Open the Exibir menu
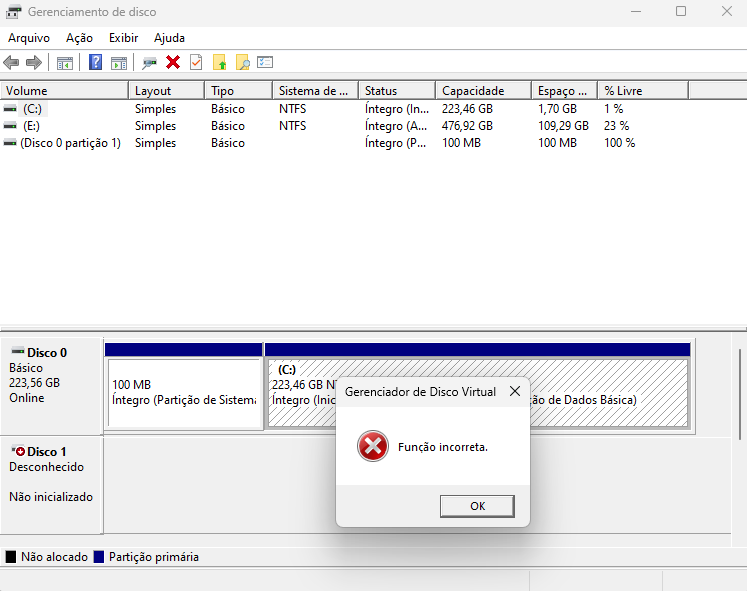Image resolution: width=747 pixels, height=591 pixels. coord(123,38)
